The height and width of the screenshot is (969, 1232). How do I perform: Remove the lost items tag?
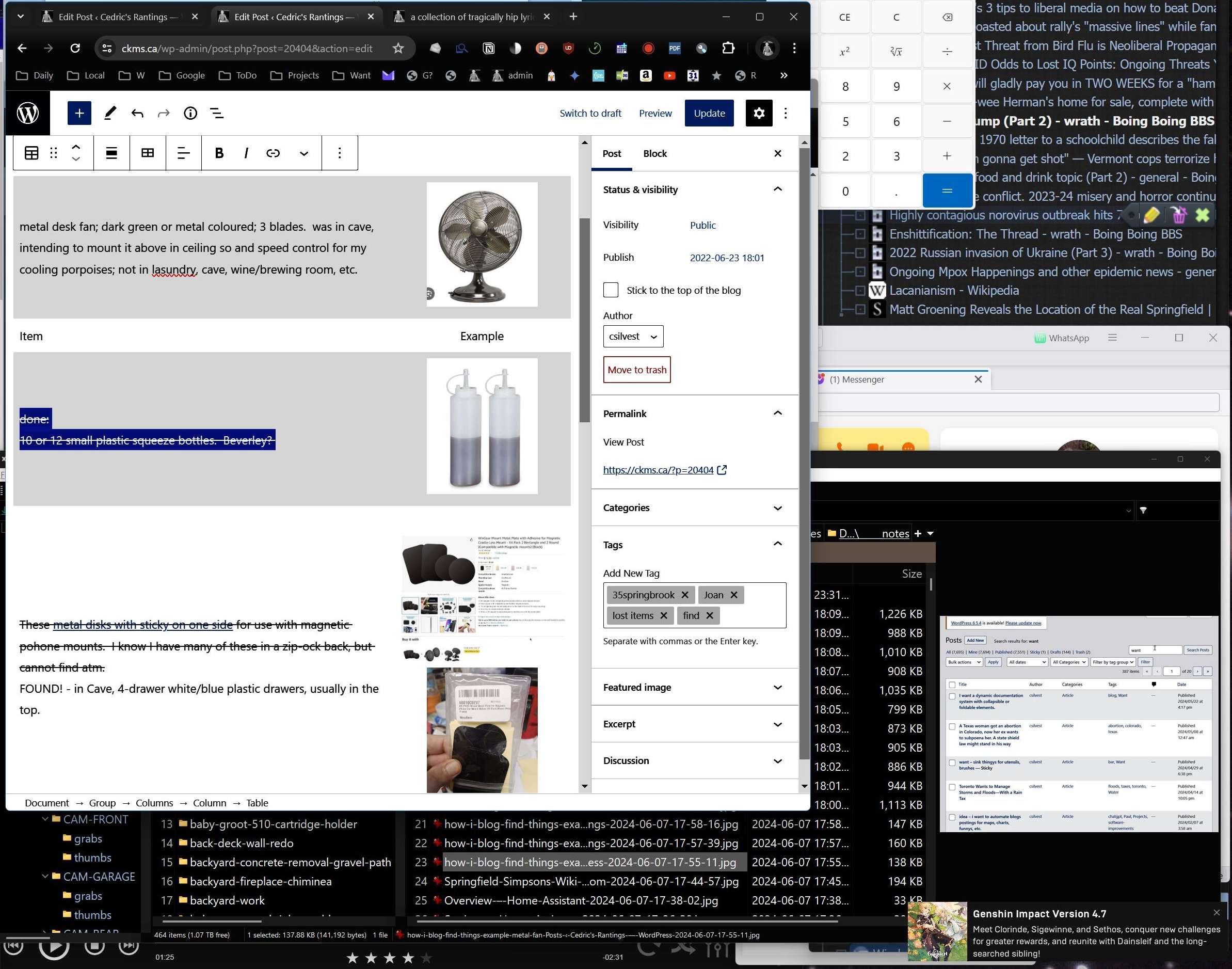(x=664, y=615)
